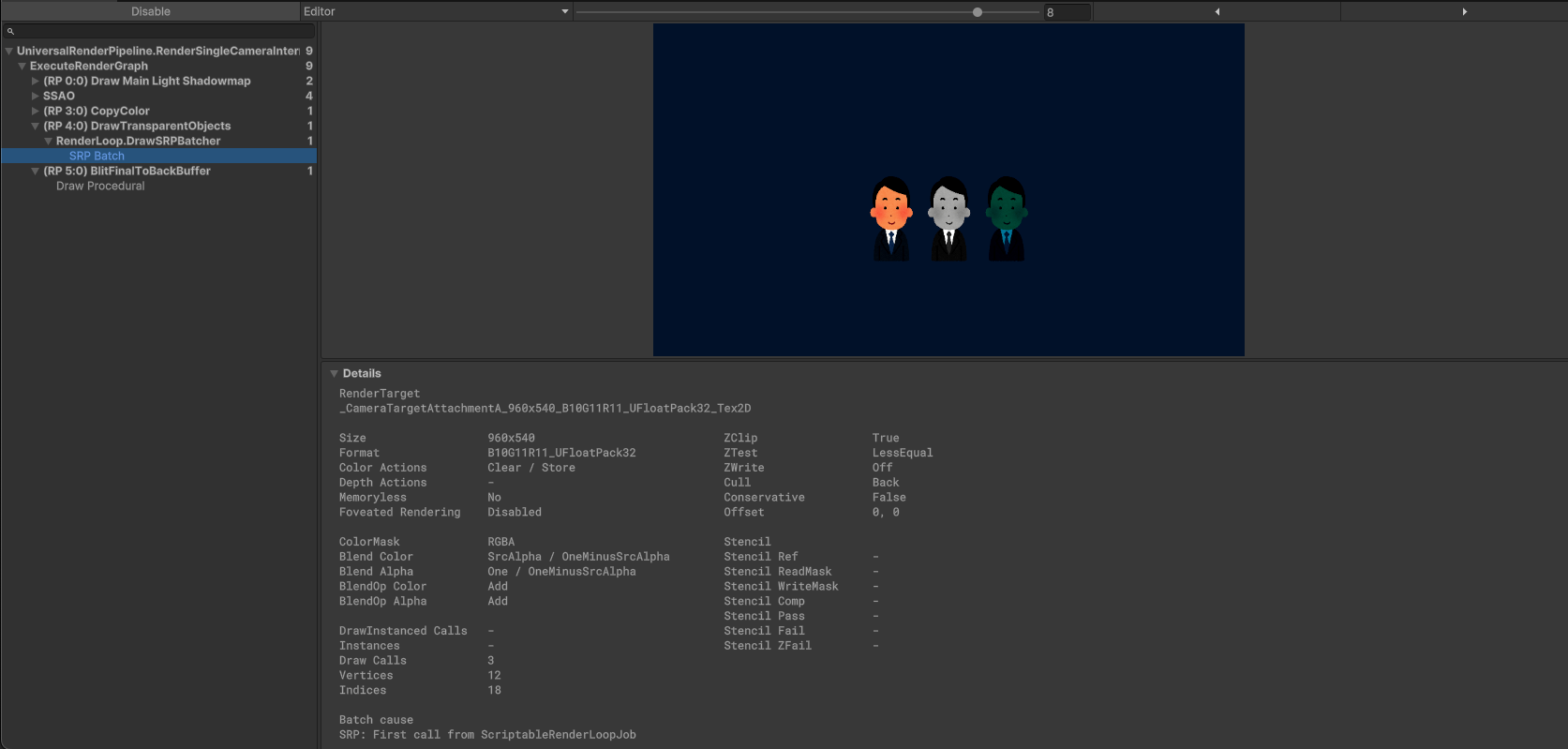
Task: Click the Draw Calls value 3
Action: coord(490,661)
